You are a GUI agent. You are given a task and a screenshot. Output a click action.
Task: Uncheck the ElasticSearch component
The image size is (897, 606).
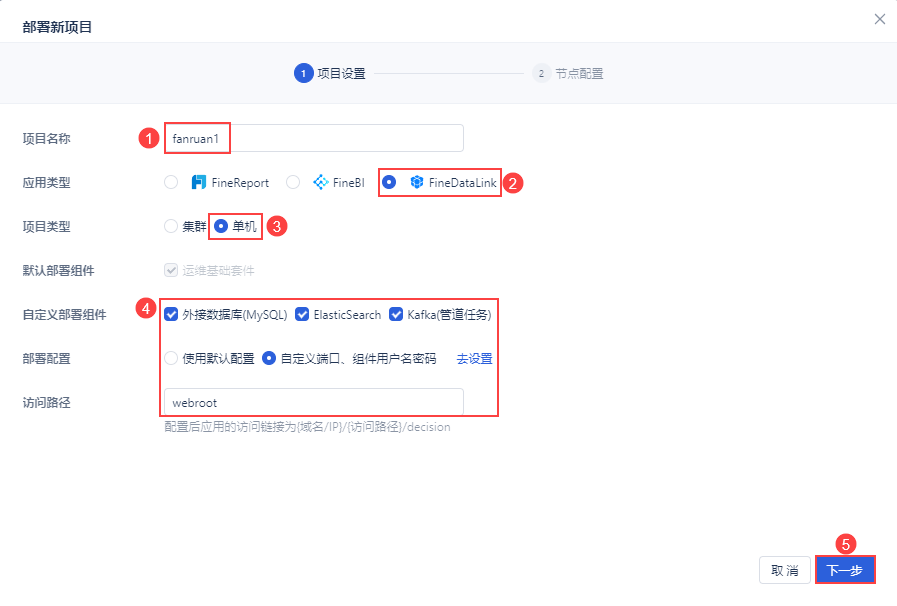[302, 314]
